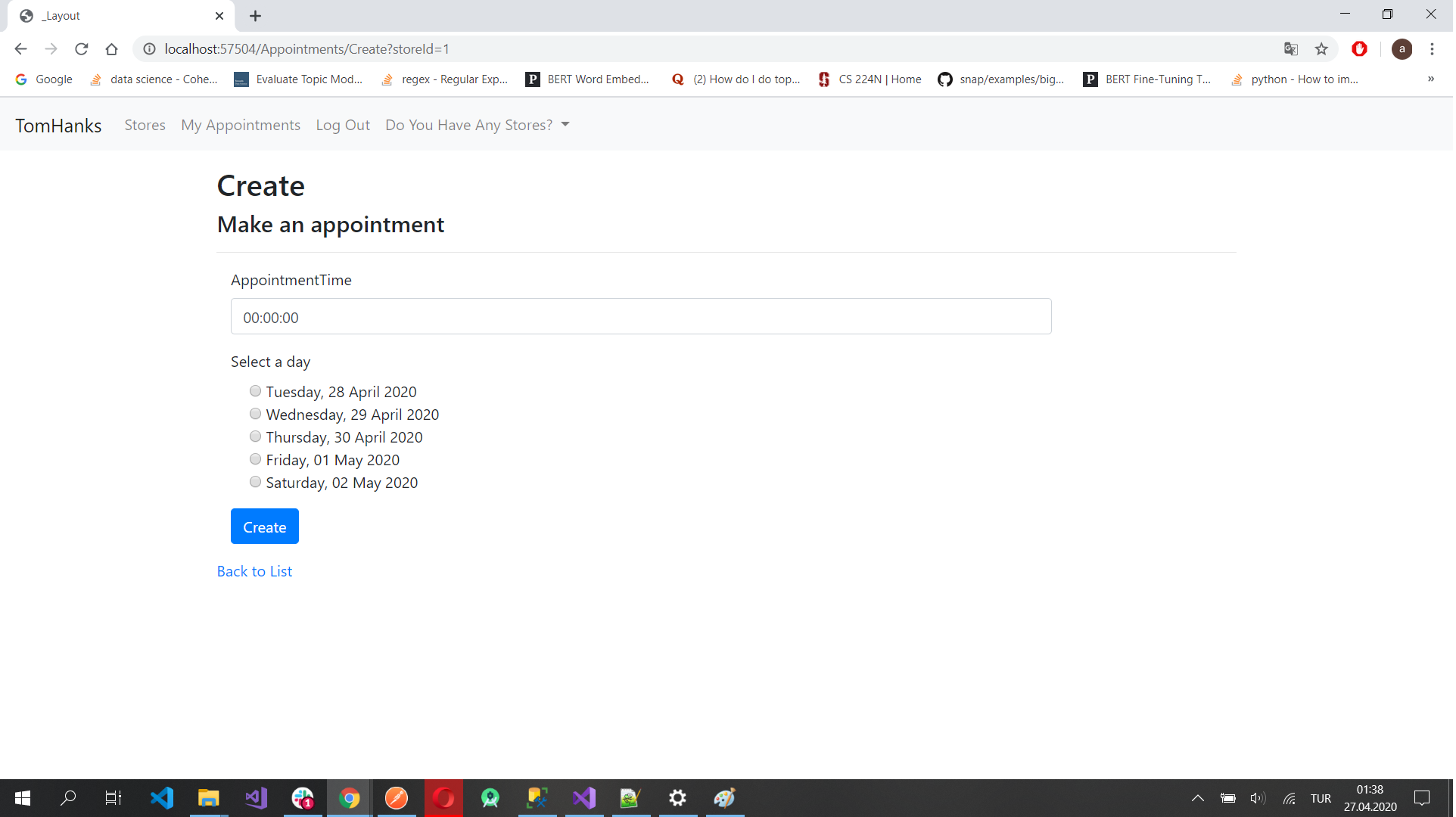Follow the Back to List link
Image resolution: width=1456 pixels, height=817 pixels.
pyautogui.click(x=255, y=572)
